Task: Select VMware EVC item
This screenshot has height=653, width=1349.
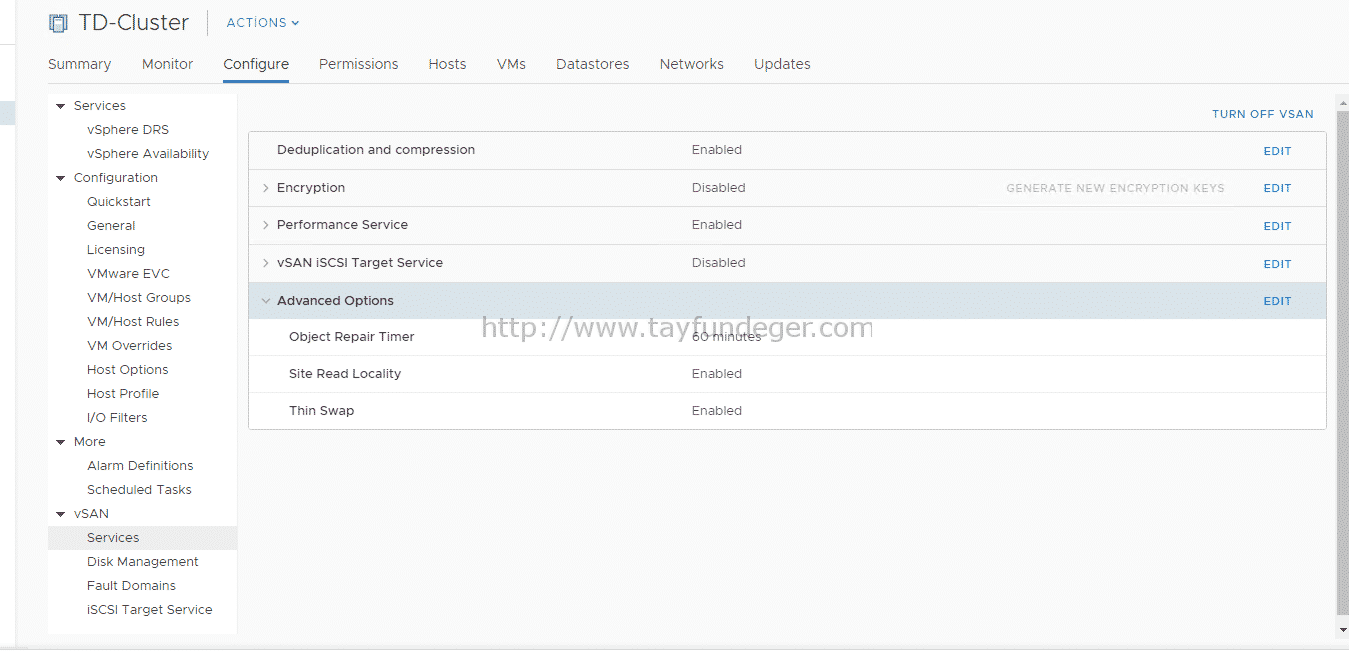Action: pos(128,274)
